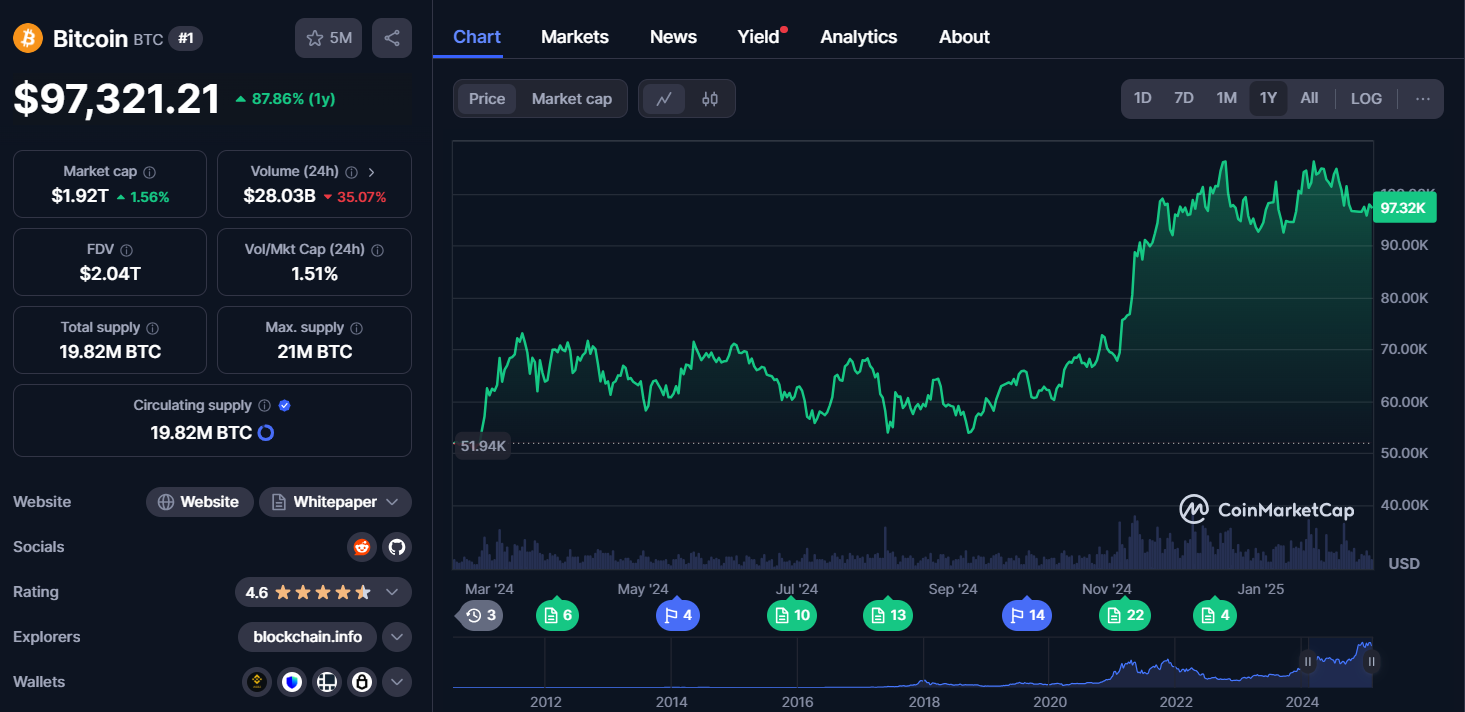Go to the Yield tab

pos(759,37)
